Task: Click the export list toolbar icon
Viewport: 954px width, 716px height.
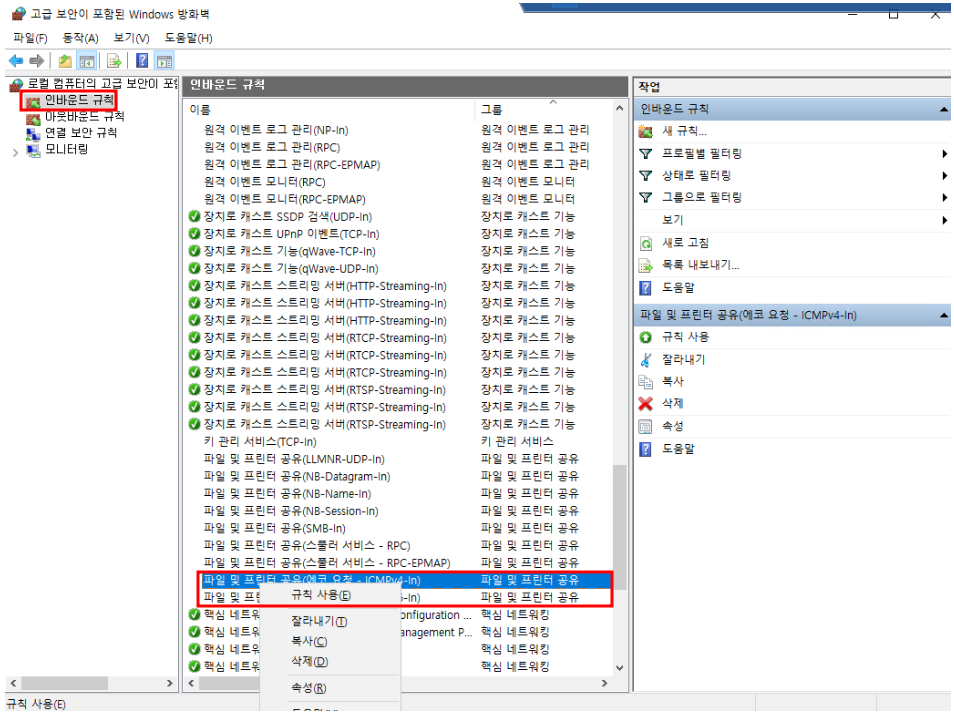Action: pyautogui.click(x=114, y=61)
